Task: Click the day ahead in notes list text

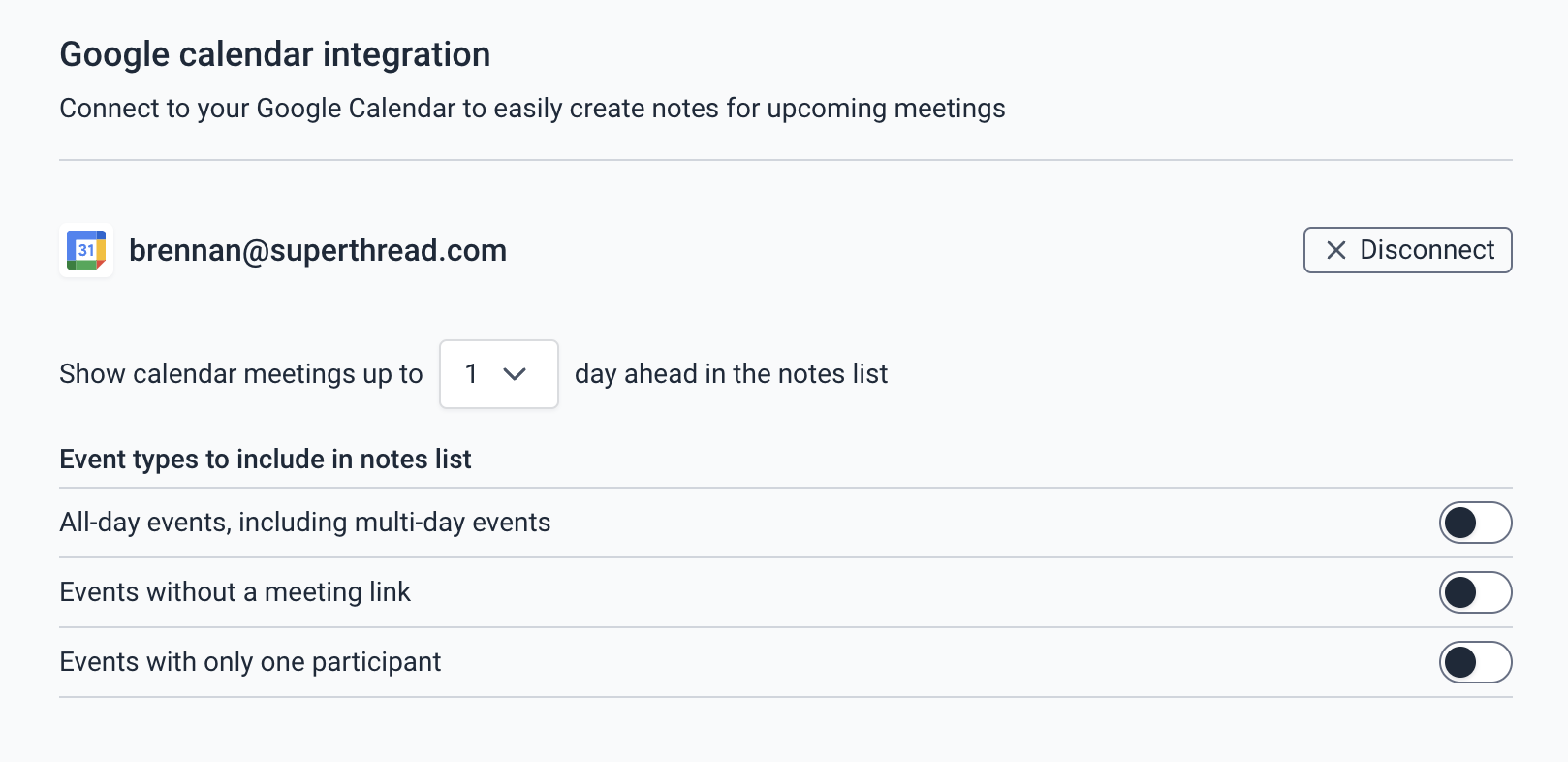Action: (731, 374)
